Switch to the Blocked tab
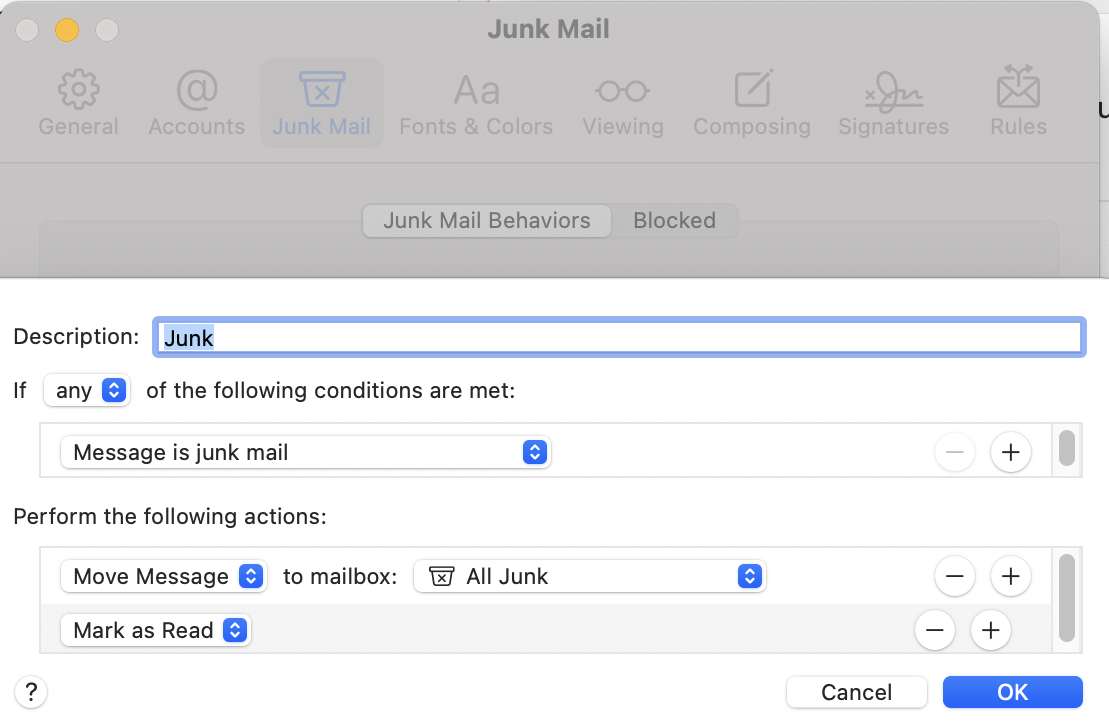 (674, 221)
